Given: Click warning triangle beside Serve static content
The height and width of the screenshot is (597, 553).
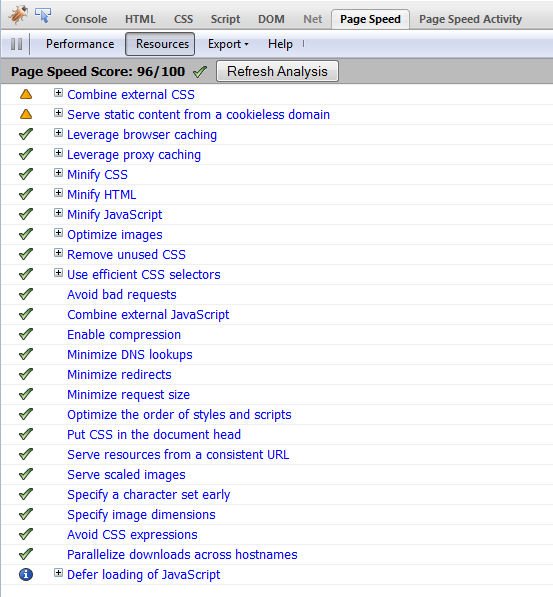Looking at the screenshot, I should coord(26,114).
